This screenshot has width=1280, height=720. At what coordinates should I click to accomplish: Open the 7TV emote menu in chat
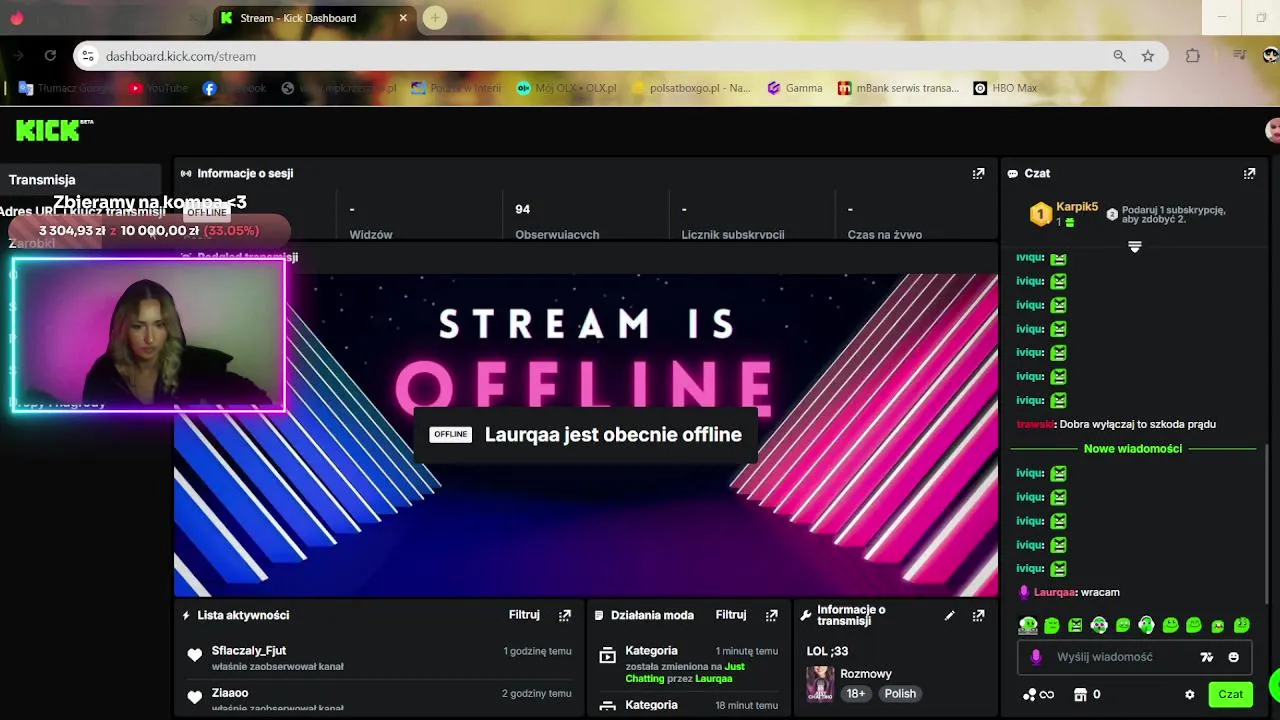[x=1207, y=657]
